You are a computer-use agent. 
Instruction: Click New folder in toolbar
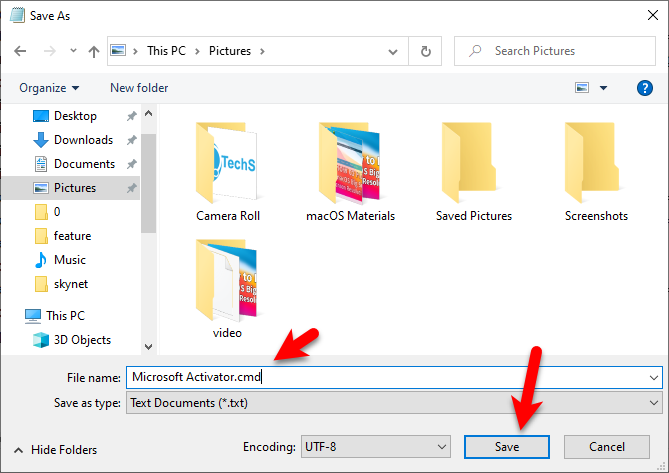coord(139,88)
